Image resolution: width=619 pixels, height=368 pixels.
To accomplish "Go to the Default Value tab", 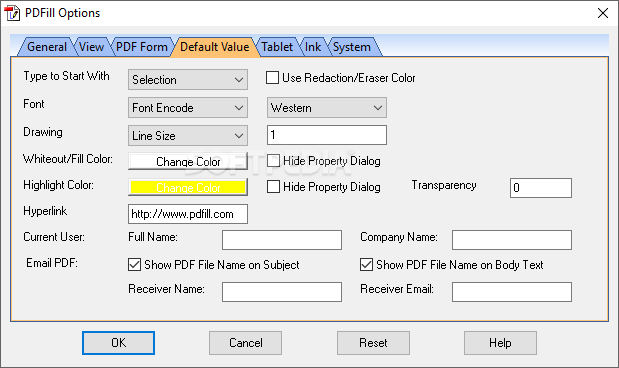I will [214, 47].
